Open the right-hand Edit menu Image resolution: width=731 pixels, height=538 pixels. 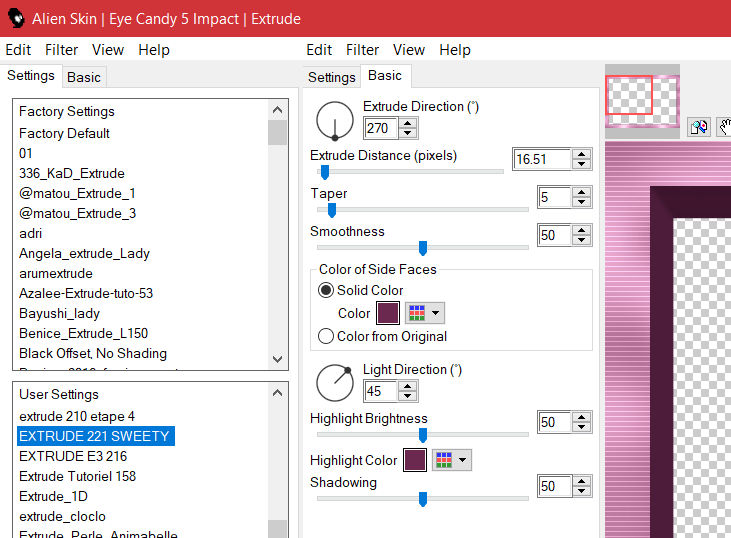(x=319, y=49)
